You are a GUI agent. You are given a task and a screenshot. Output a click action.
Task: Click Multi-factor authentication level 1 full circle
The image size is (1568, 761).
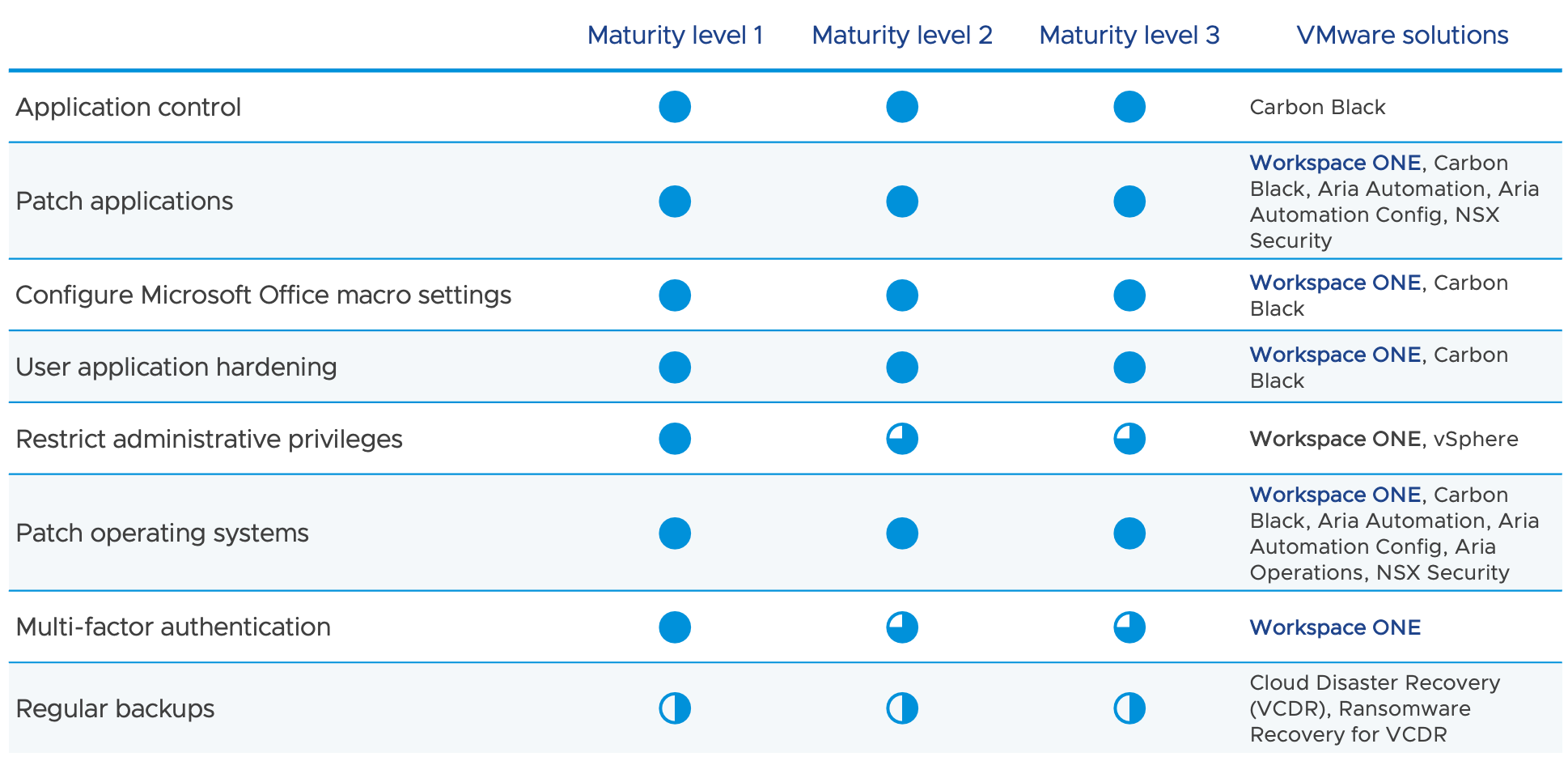675,627
